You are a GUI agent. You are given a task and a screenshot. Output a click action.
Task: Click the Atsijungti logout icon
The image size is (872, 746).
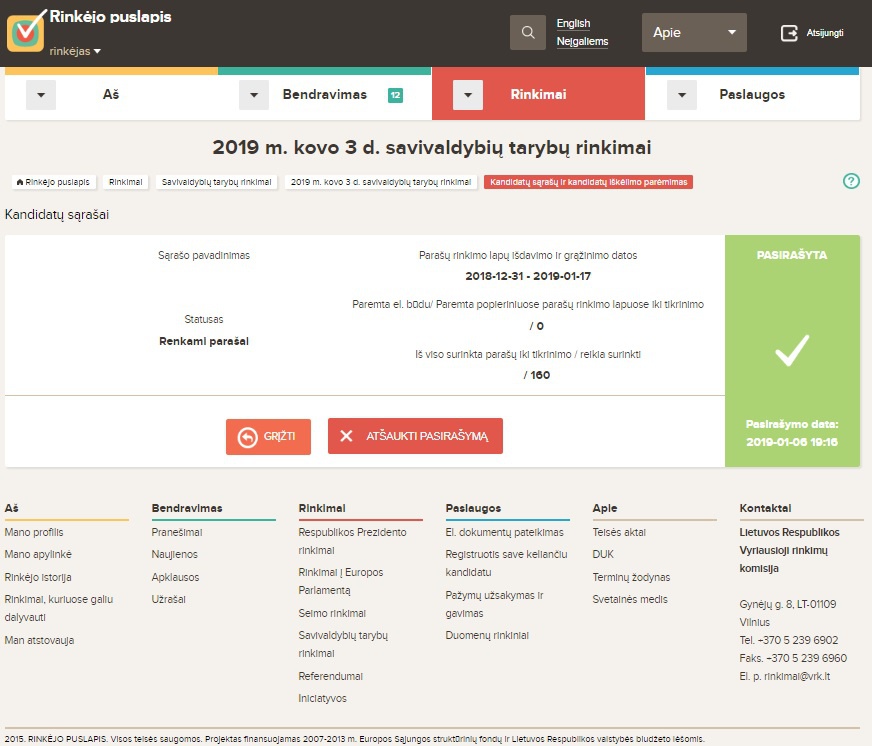(x=789, y=33)
